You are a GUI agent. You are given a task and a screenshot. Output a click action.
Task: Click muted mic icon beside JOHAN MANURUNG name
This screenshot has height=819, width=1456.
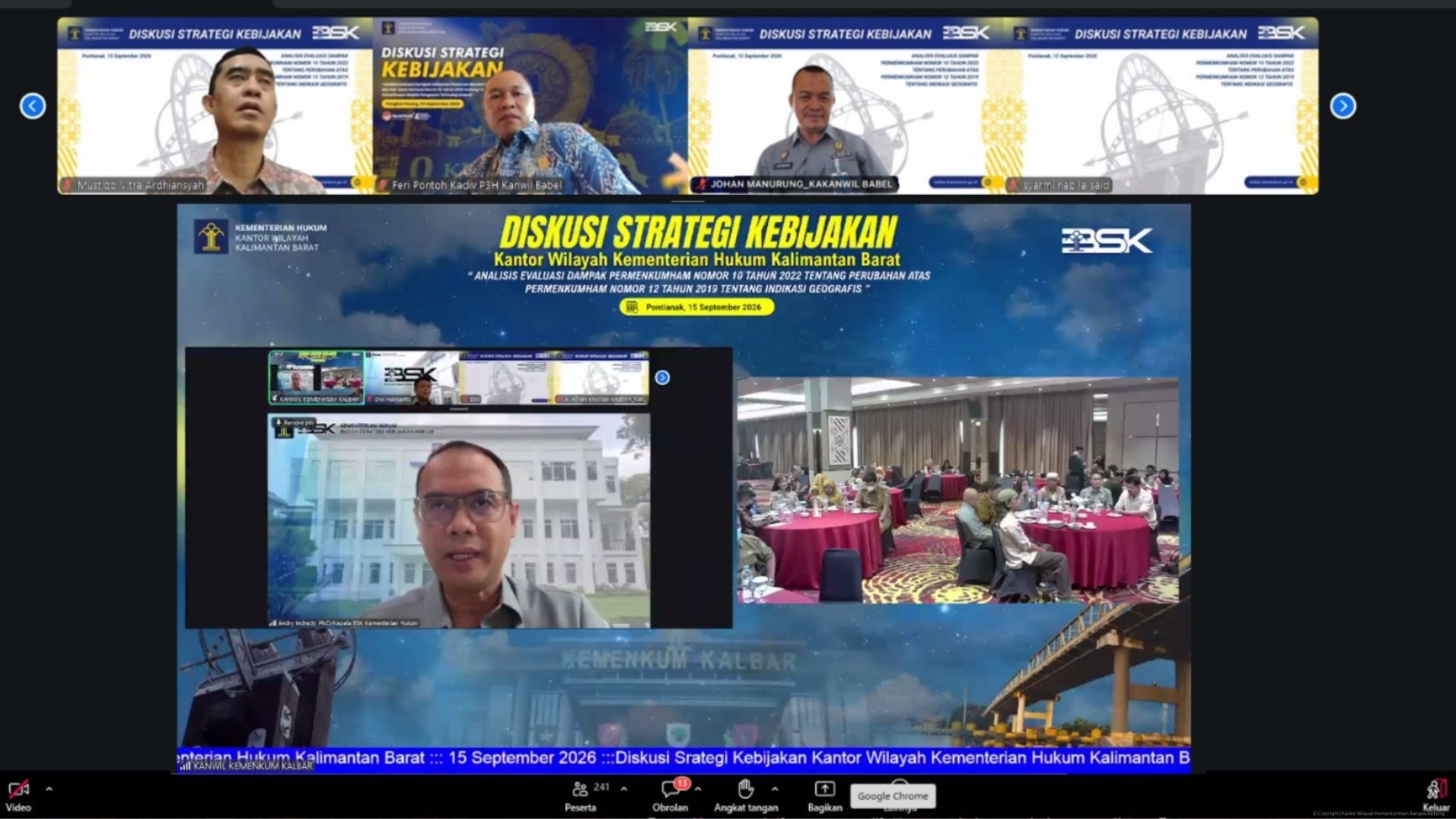700,184
